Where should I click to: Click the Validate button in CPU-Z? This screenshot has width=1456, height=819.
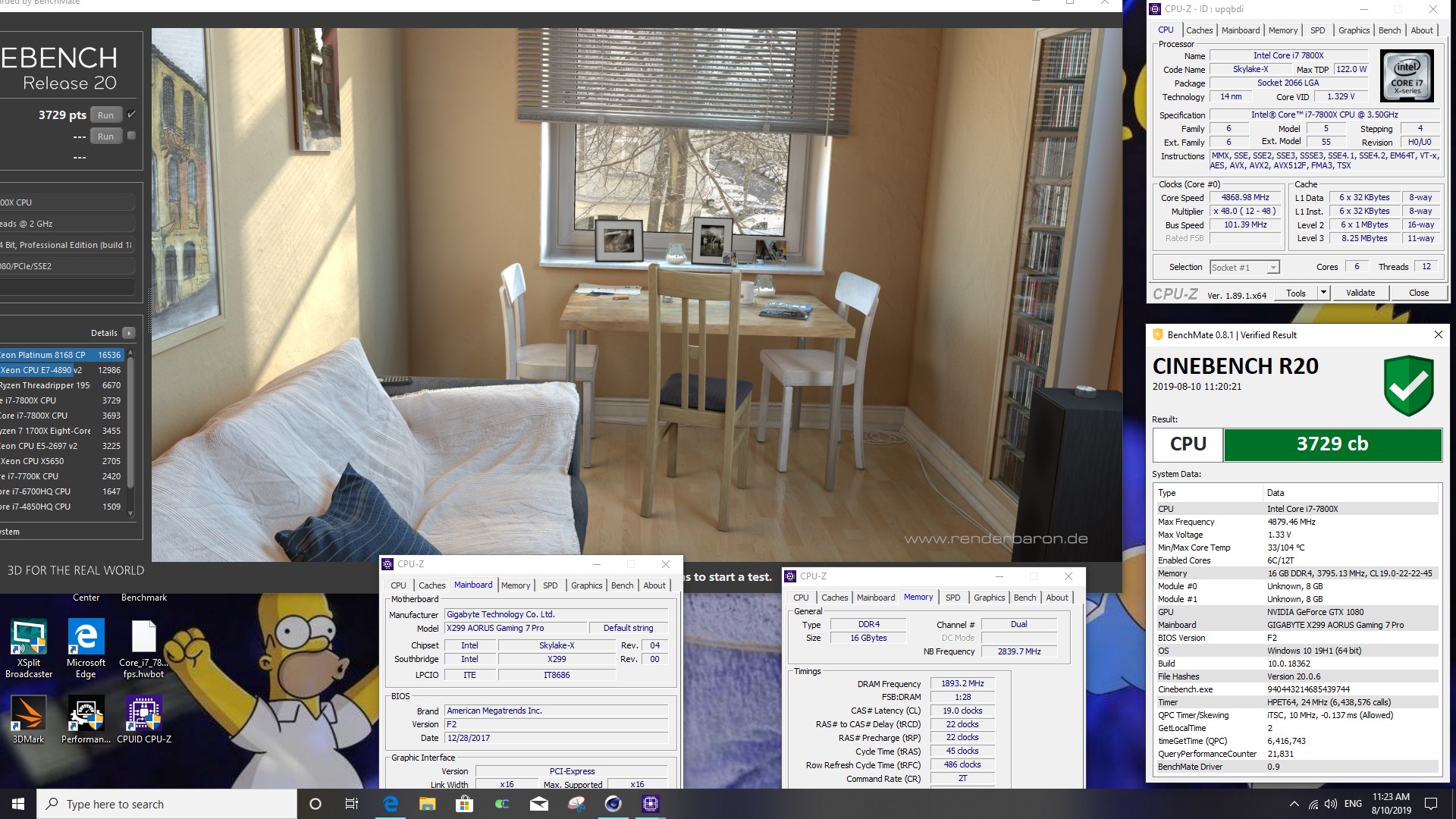point(1360,293)
